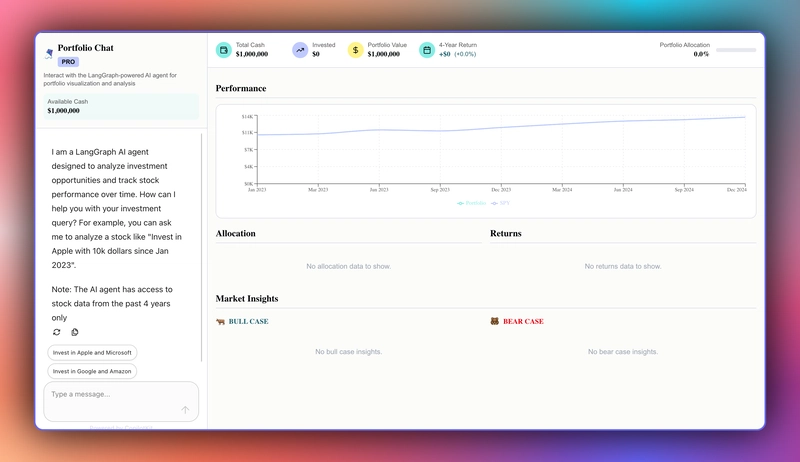
Task: Click the Total Cash wallet icon
Action: (x=223, y=50)
